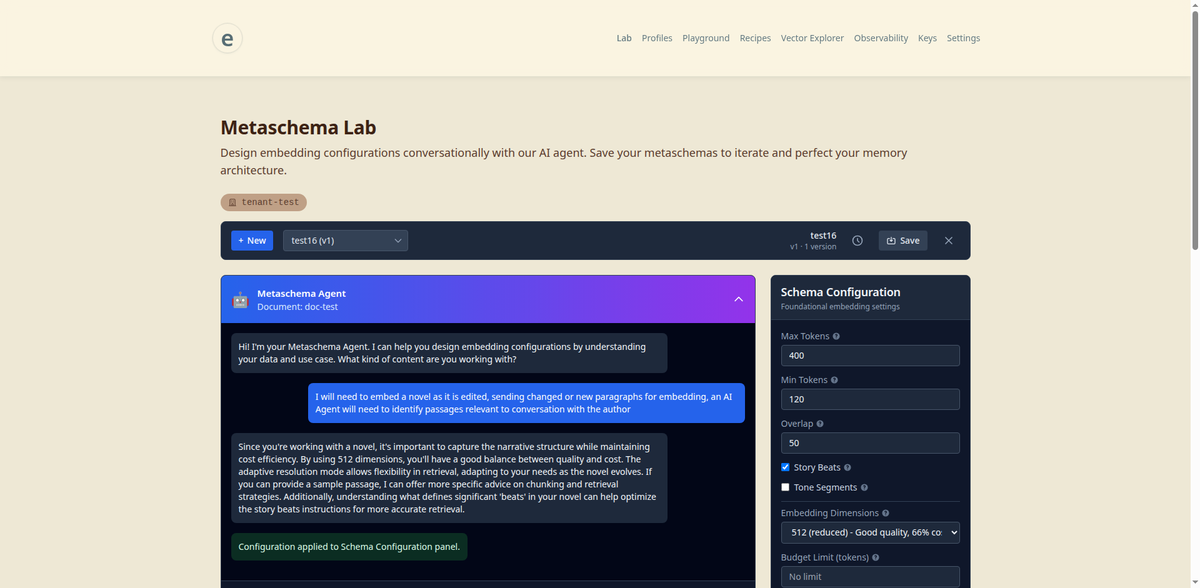Click the Story Beats help icon
This screenshot has width=1200, height=588.
coord(846,467)
